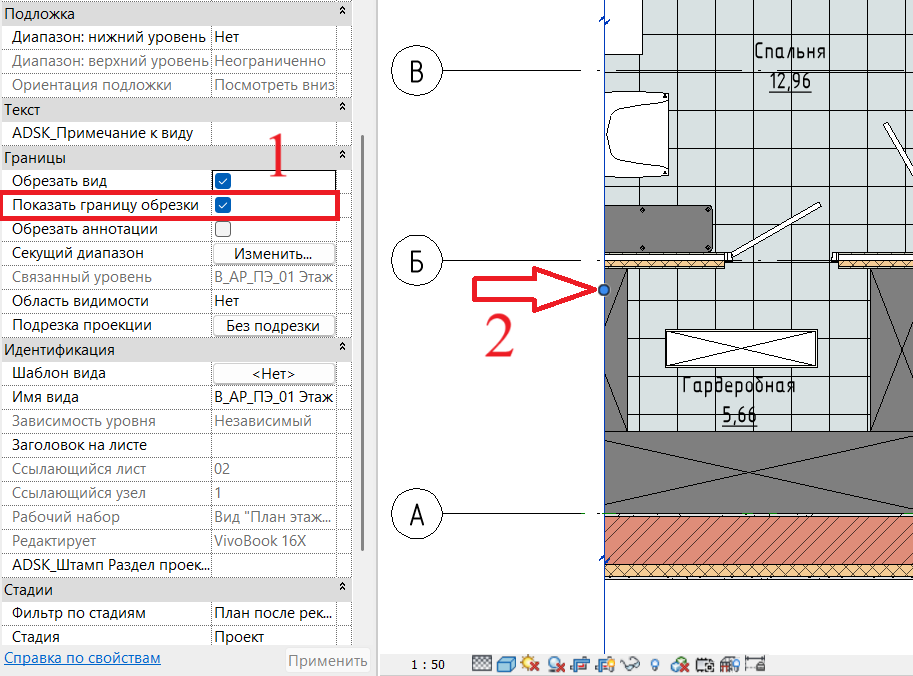Collapse the Идентификация section
913x676 pixels.
[342, 346]
